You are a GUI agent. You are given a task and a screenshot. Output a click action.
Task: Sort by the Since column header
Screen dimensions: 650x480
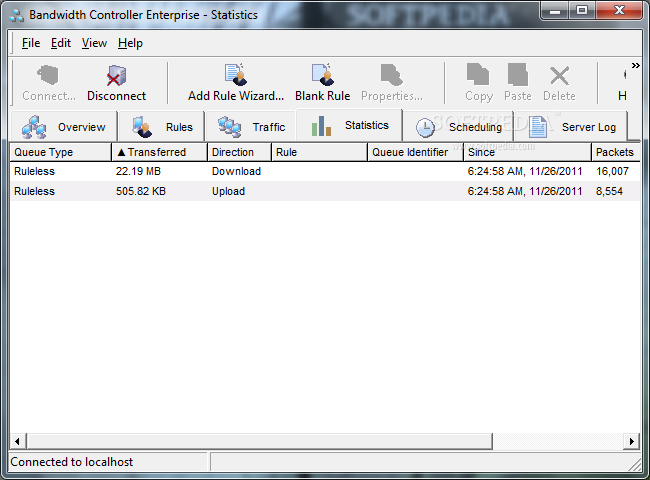(x=527, y=152)
